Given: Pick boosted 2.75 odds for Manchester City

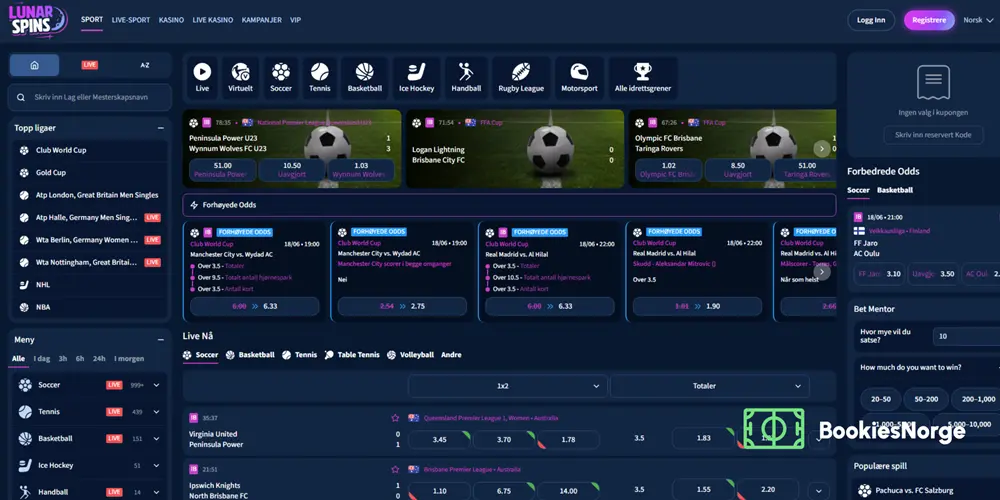Looking at the screenshot, I should click(x=402, y=306).
